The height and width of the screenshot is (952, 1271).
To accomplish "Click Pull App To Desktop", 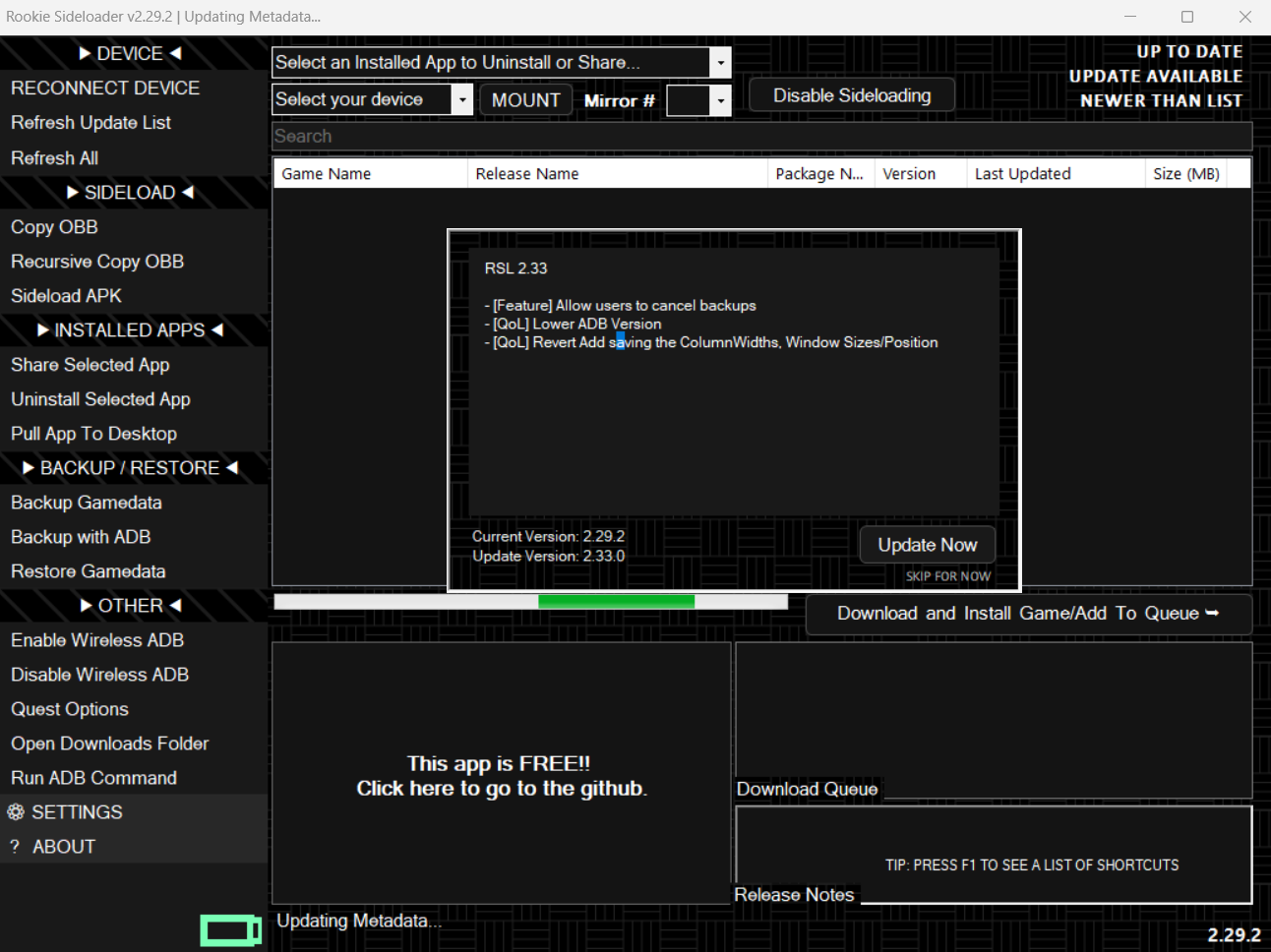I will pyautogui.click(x=134, y=434).
